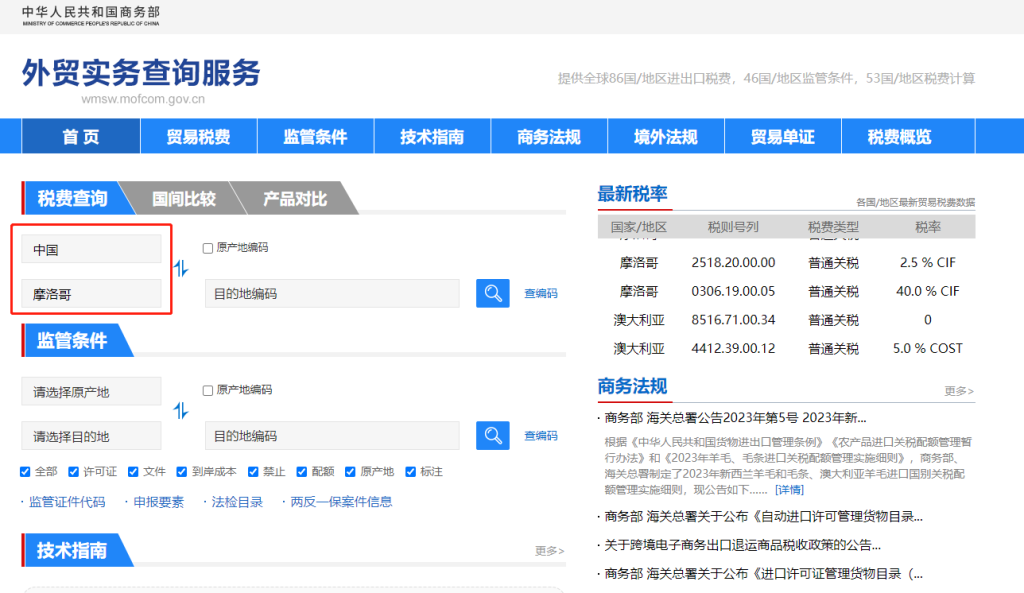This screenshot has width=1024, height=593.
Task: Switch to the 国间比较 tab
Action: [184, 199]
